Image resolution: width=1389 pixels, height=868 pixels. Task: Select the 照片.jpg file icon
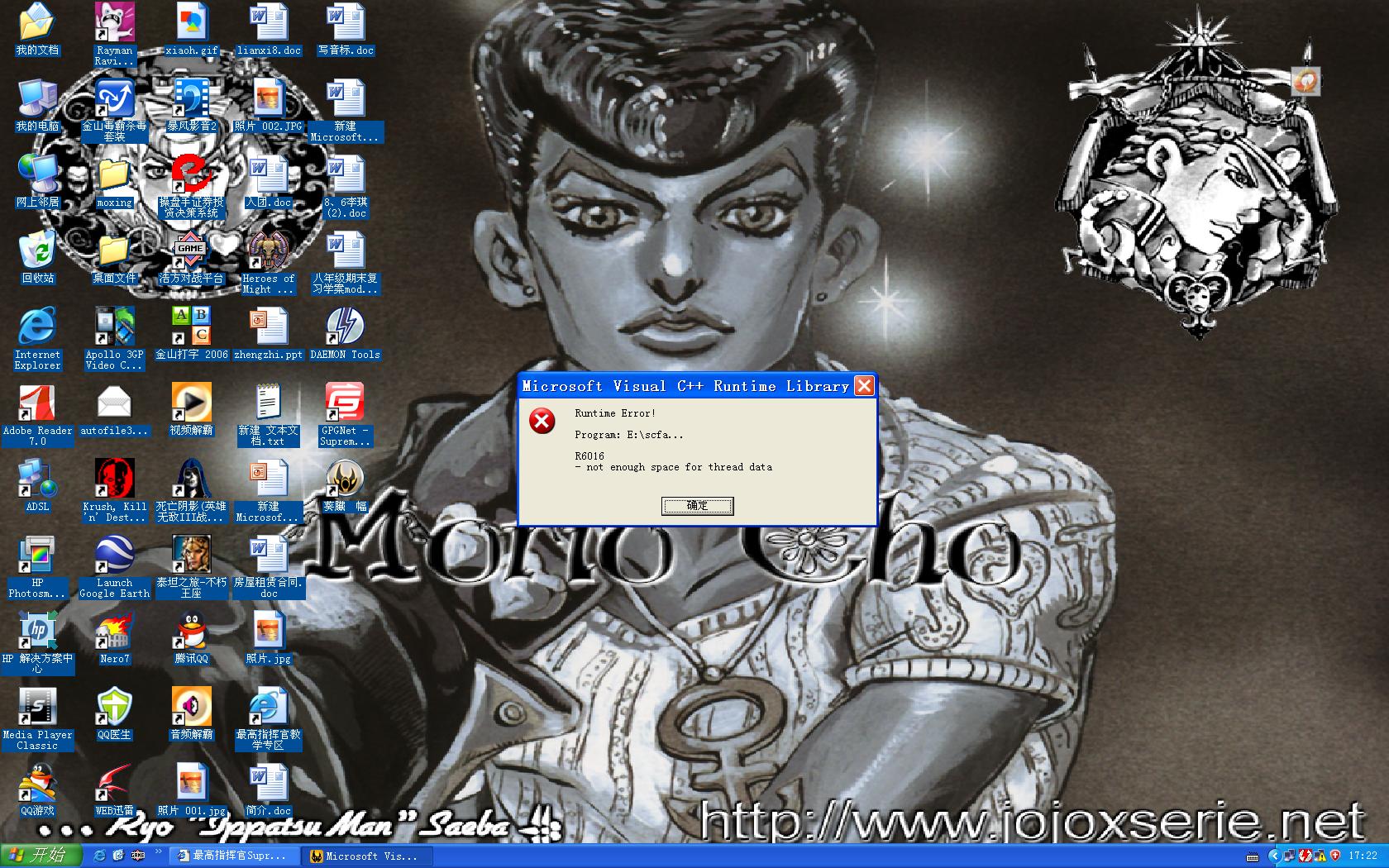269,638
